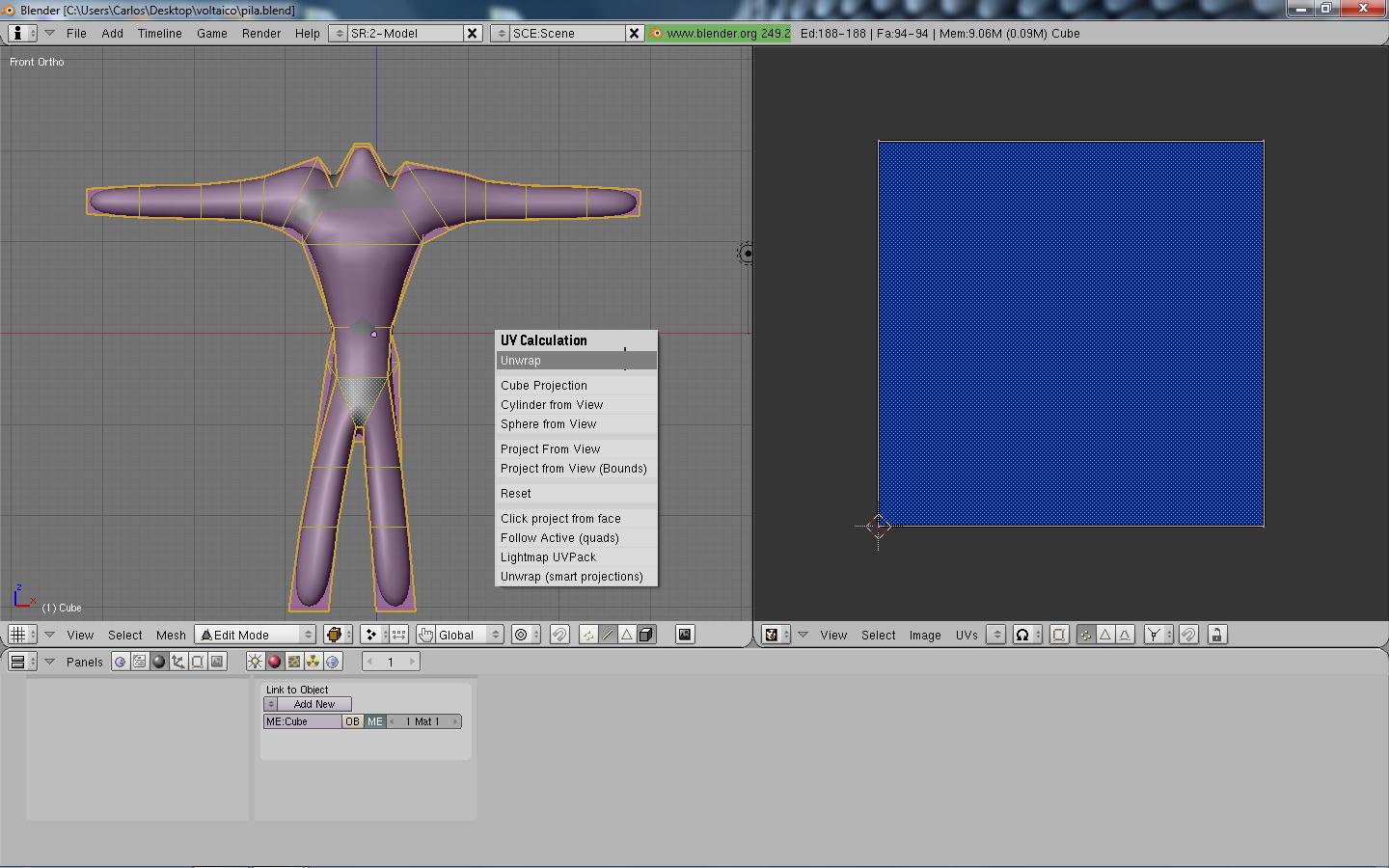This screenshot has width=1389, height=868.
Task: Open the File menu
Action: [76, 33]
